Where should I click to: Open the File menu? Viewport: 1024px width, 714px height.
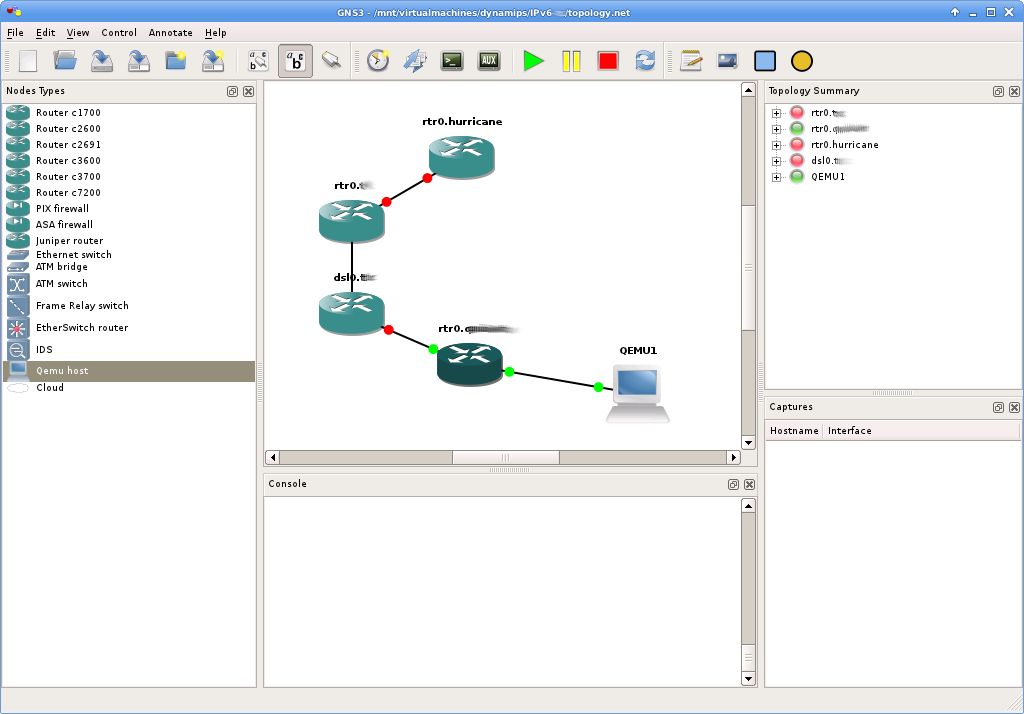[15, 33]
